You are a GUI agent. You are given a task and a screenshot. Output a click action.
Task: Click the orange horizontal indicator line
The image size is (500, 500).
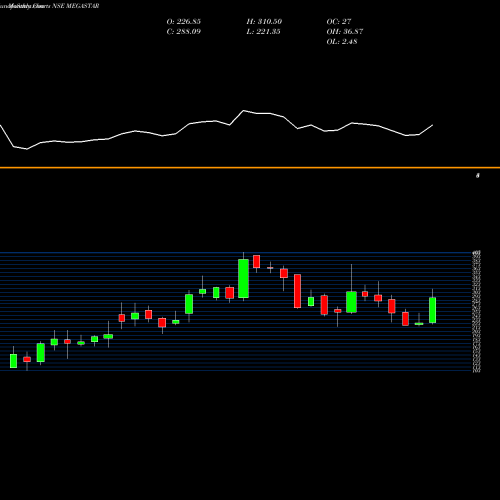point(250,168)
